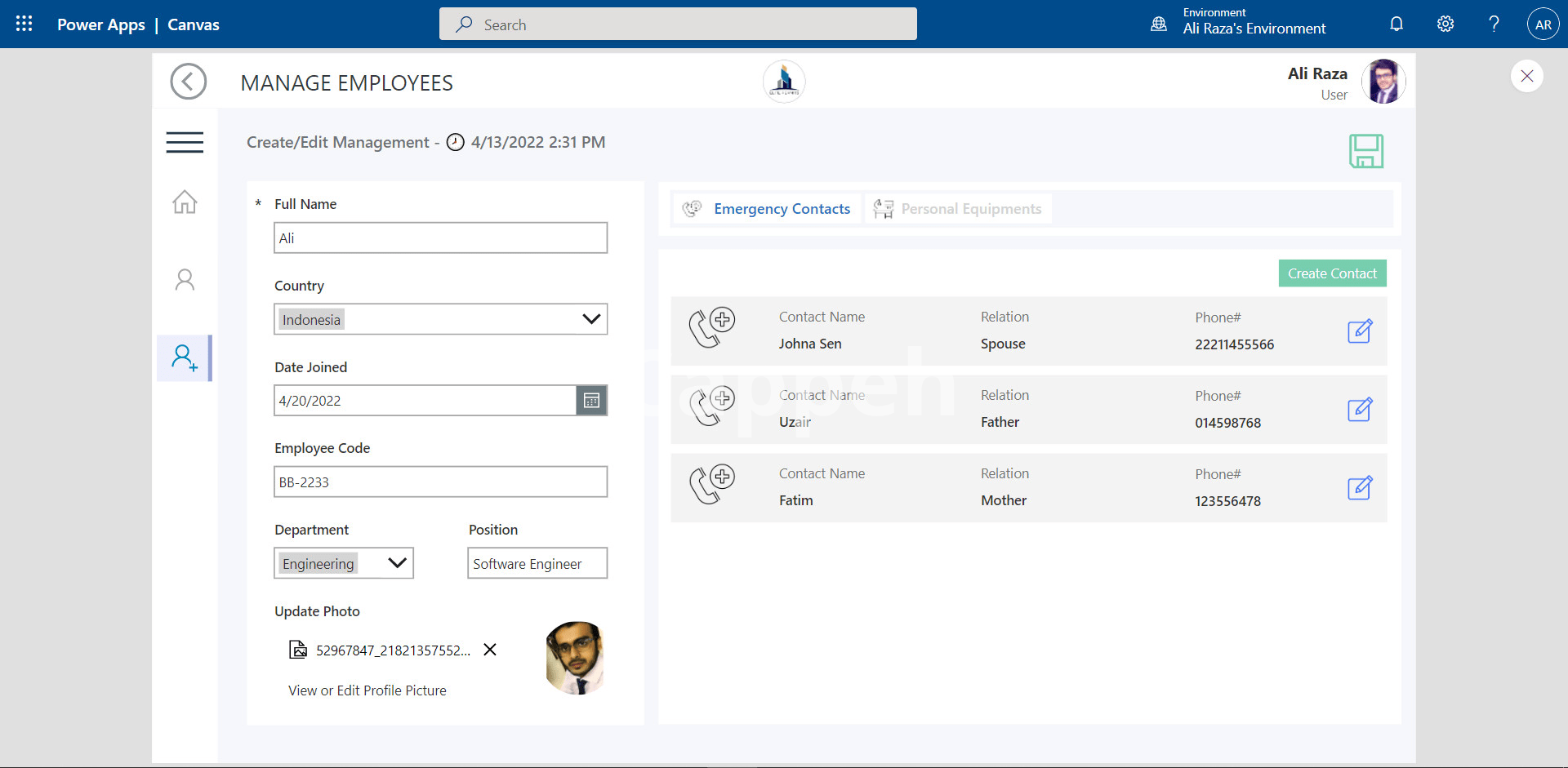Go to the Home icon in sidebar
The width and height of the screenshot is (1568, 768).
(185, 202)
